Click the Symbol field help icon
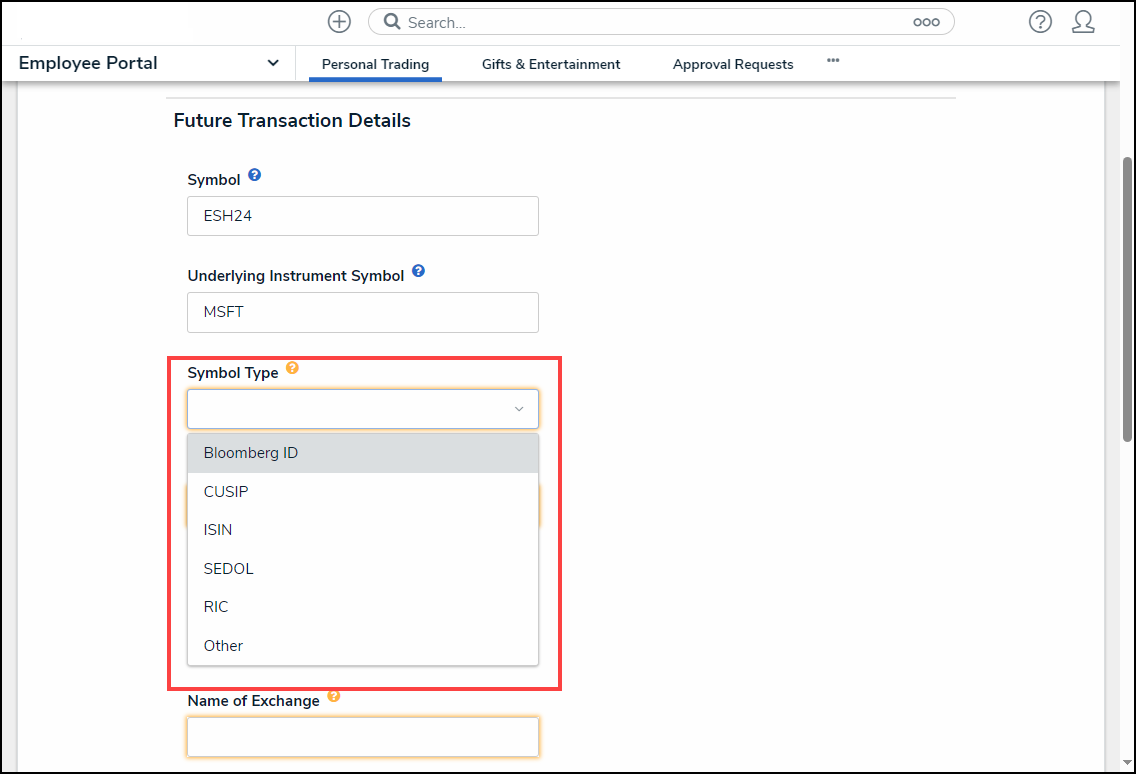The image size is (1136, 774). (254, 175)
